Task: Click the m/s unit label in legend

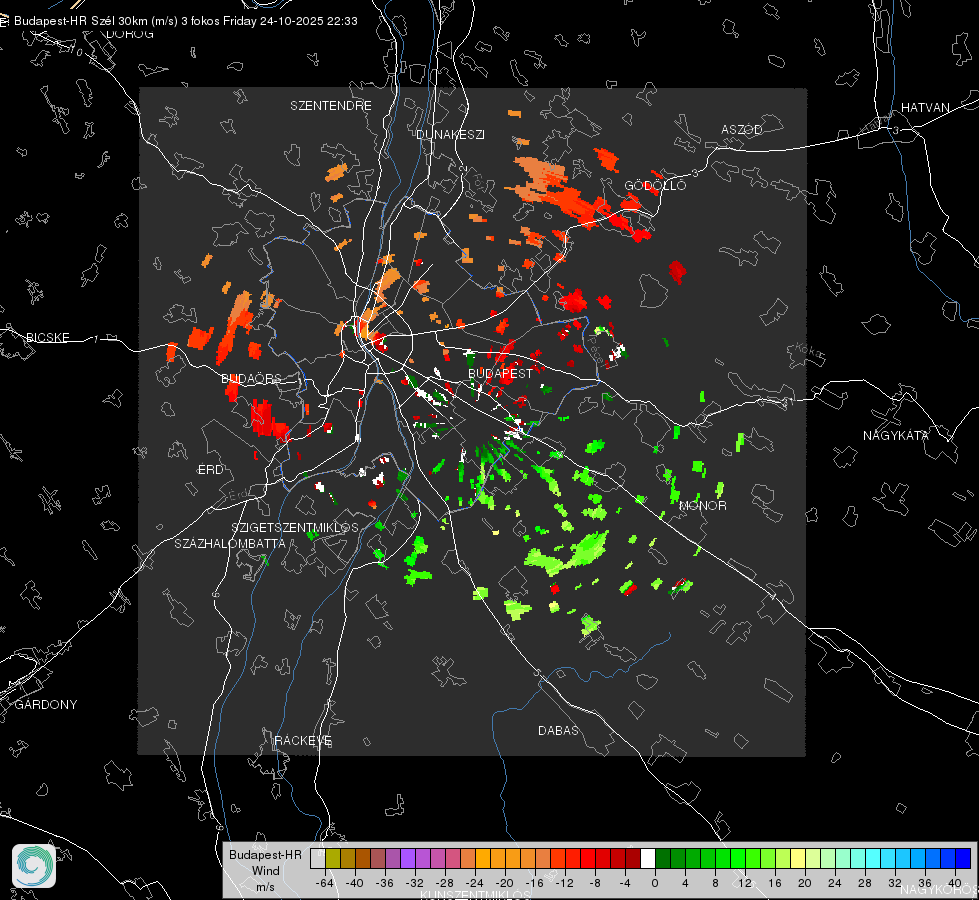Action: click(x=265, y=887)
